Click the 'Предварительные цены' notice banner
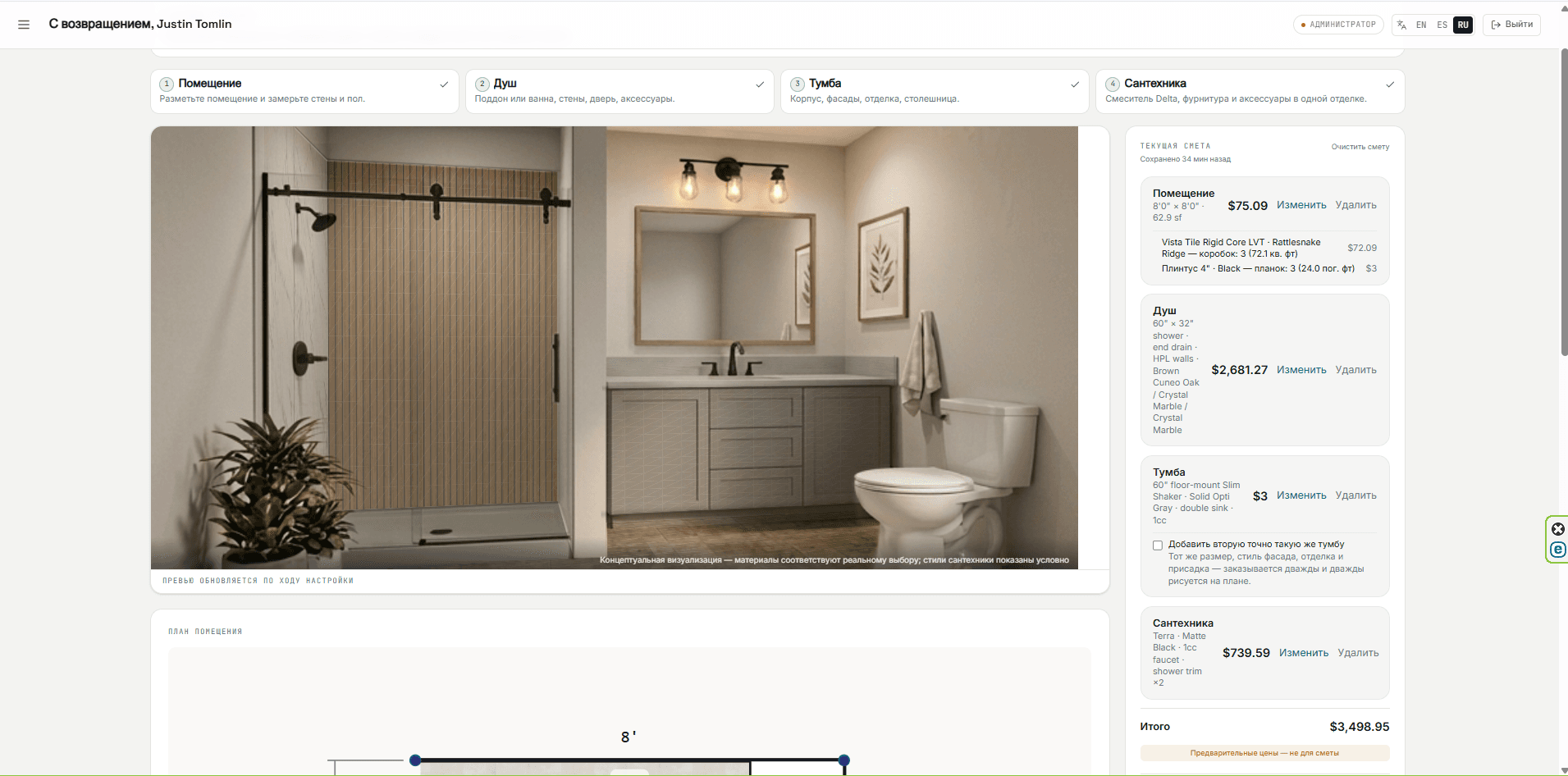The height and width of the screenshot is (776, 1568). click(x=1264, y=753)
